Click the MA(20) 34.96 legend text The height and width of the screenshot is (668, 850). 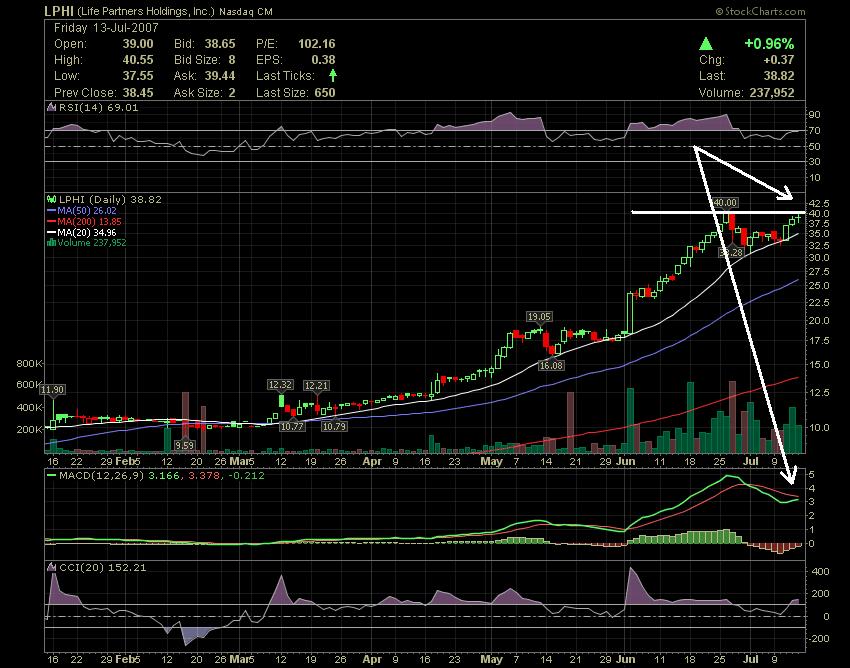(x=87, y=233)
